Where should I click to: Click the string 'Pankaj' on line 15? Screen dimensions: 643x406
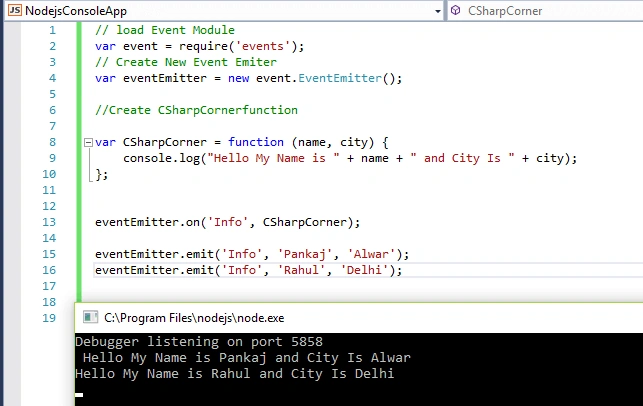click(305, 254)
